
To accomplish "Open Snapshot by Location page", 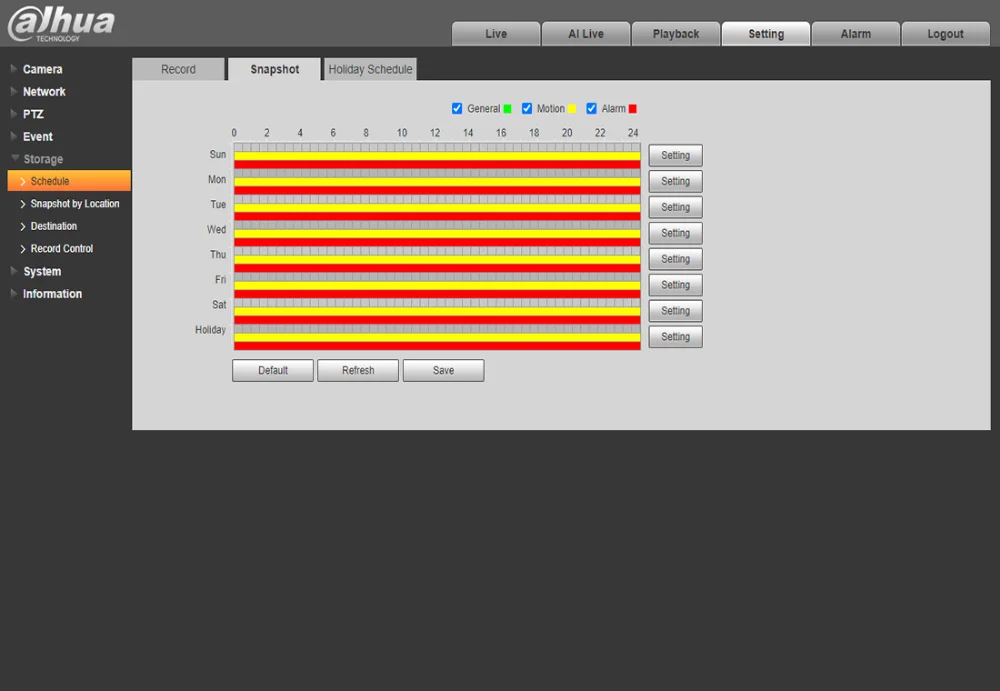I will coord(75,204).
